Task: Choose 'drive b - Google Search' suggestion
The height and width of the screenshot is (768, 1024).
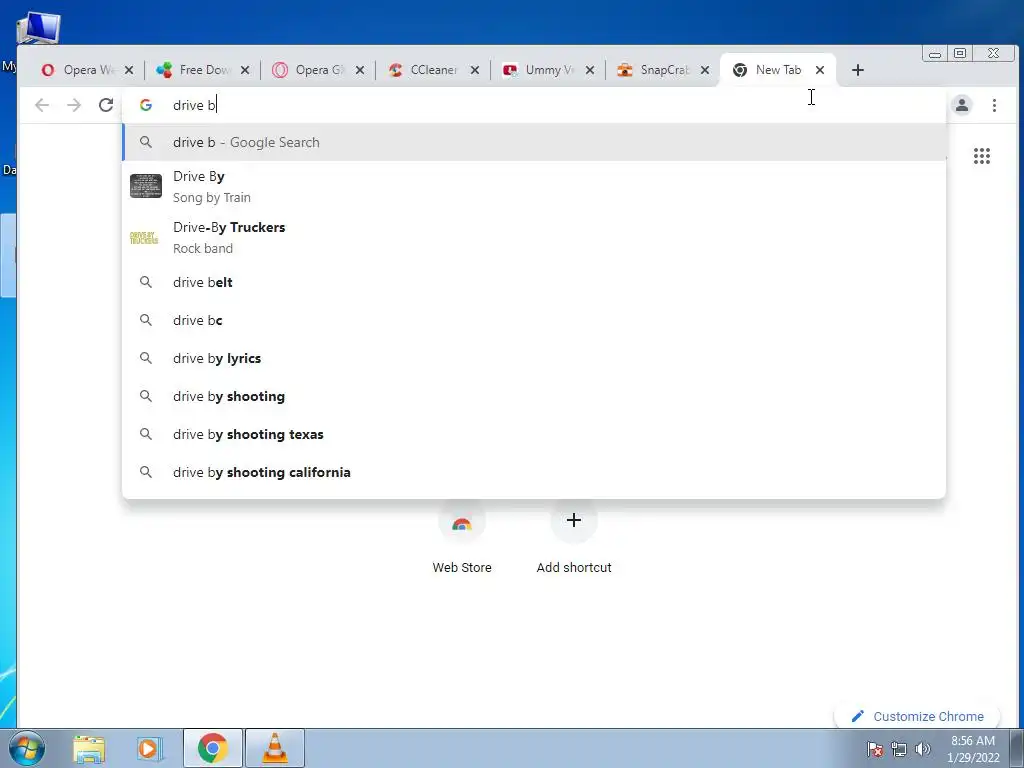Action: click(534, 142)
